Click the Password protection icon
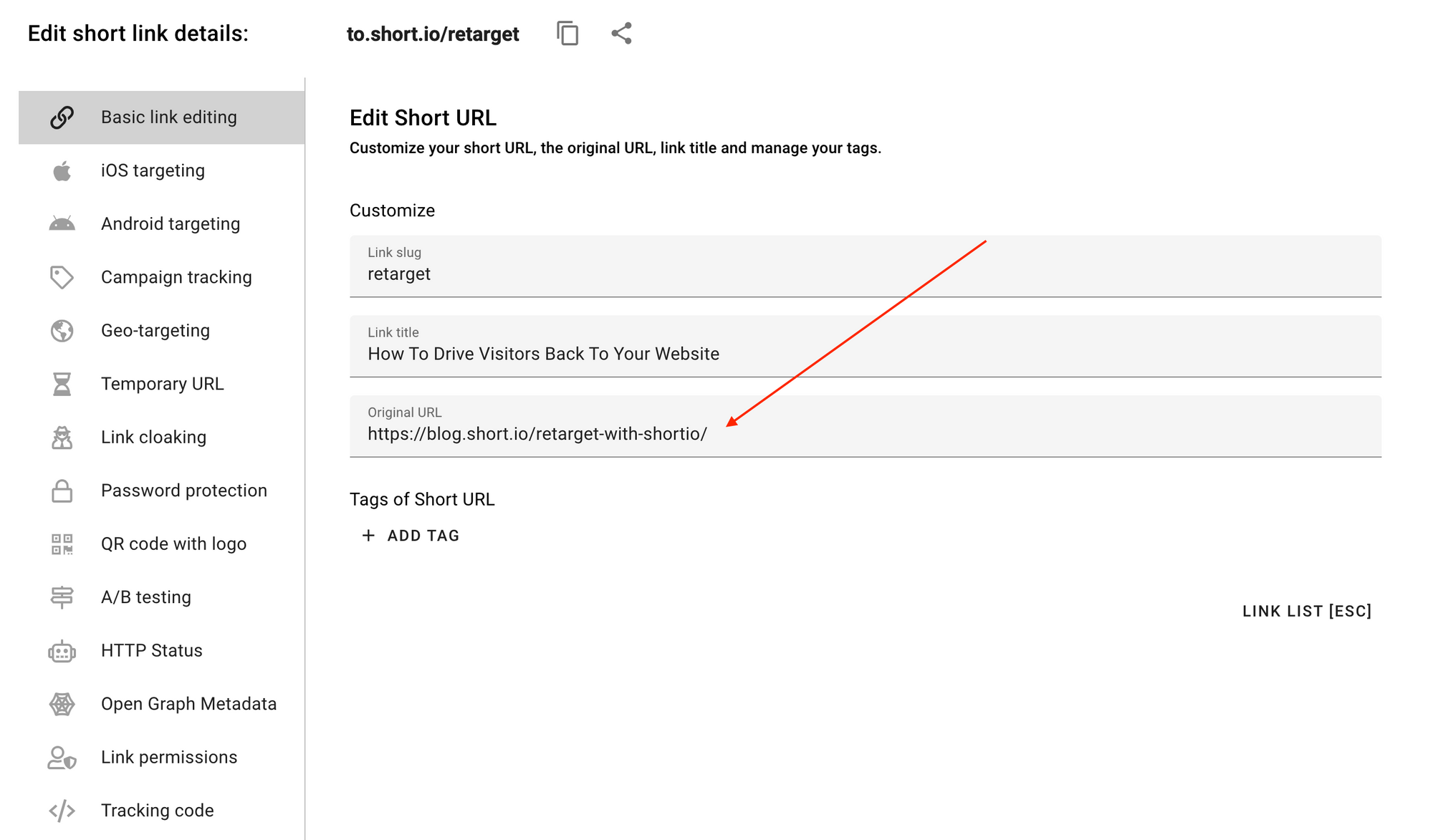The height and width of the screenshot is (840, 1433). 63,490
